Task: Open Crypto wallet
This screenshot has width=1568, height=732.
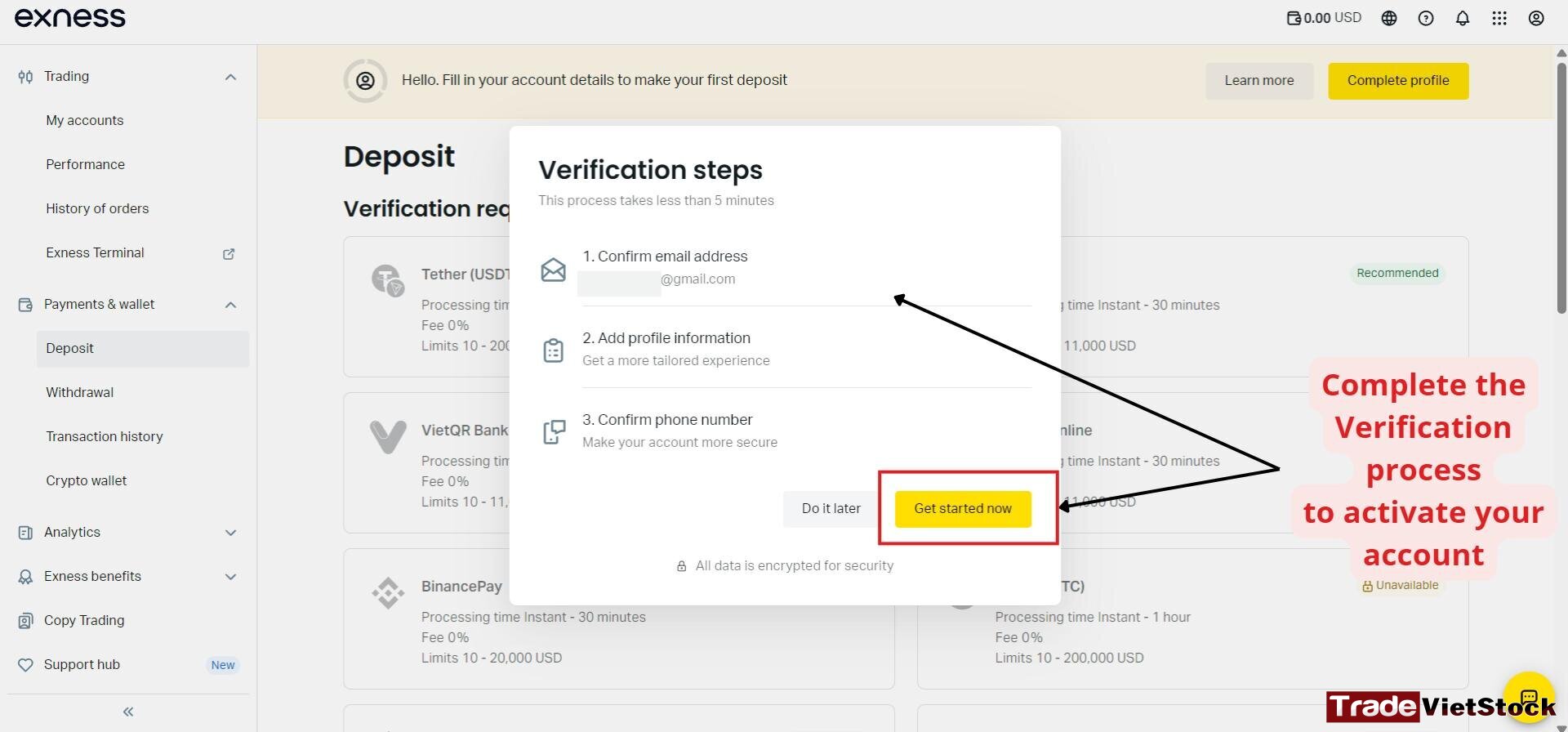Action: point(87,480)
